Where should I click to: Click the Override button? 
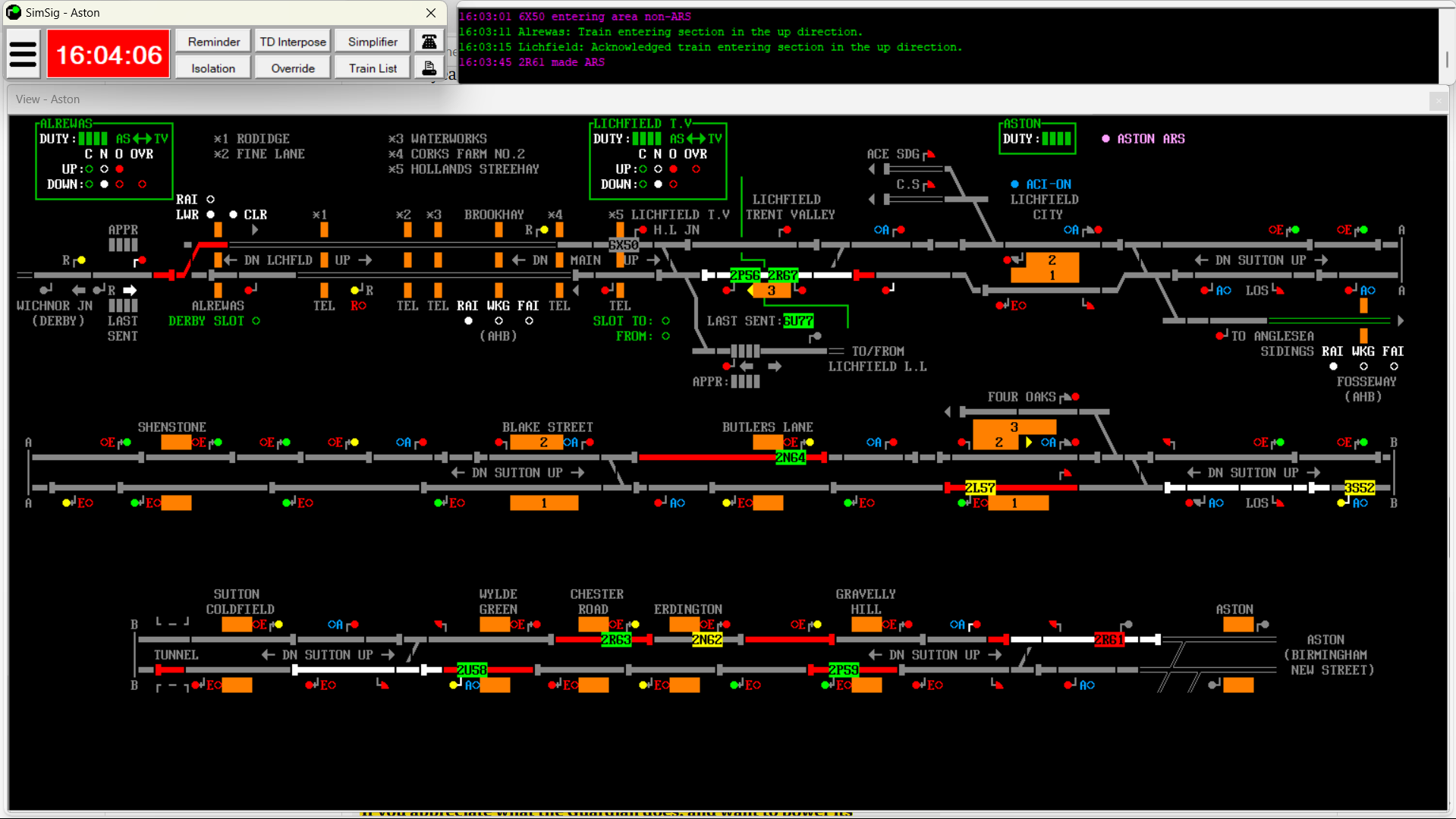coord(293,68)
